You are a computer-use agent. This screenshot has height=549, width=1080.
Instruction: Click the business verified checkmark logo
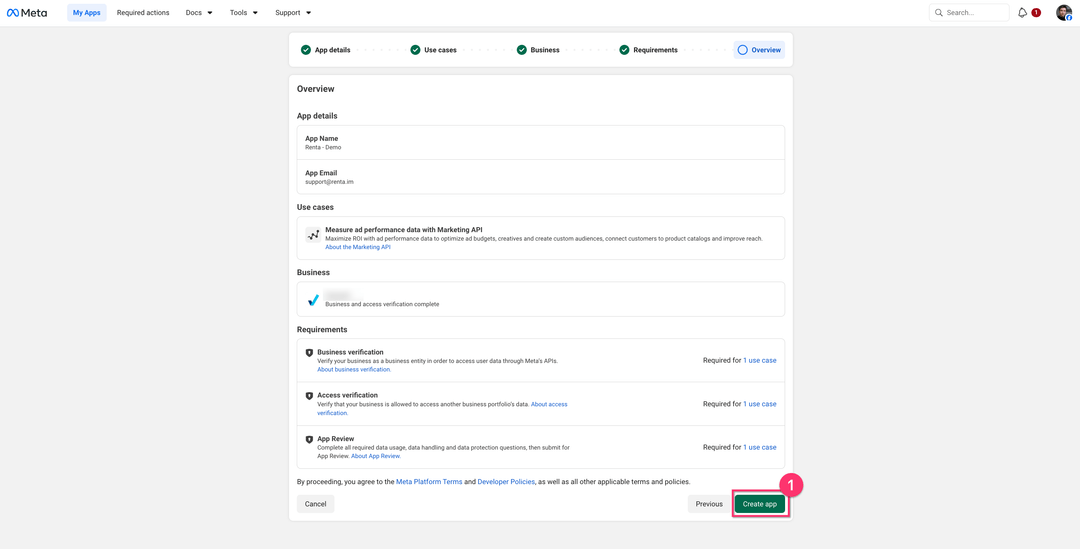[313, 300]
